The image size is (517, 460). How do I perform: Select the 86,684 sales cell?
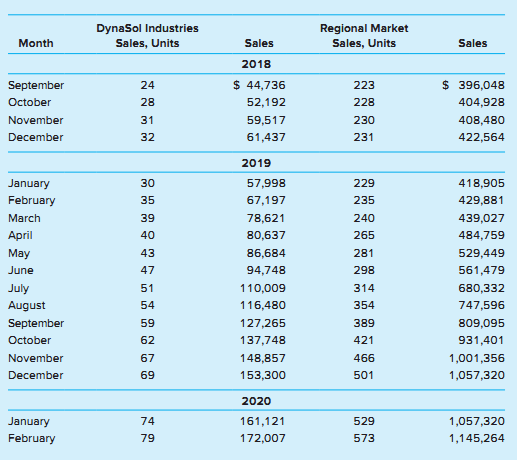[266, 253]
